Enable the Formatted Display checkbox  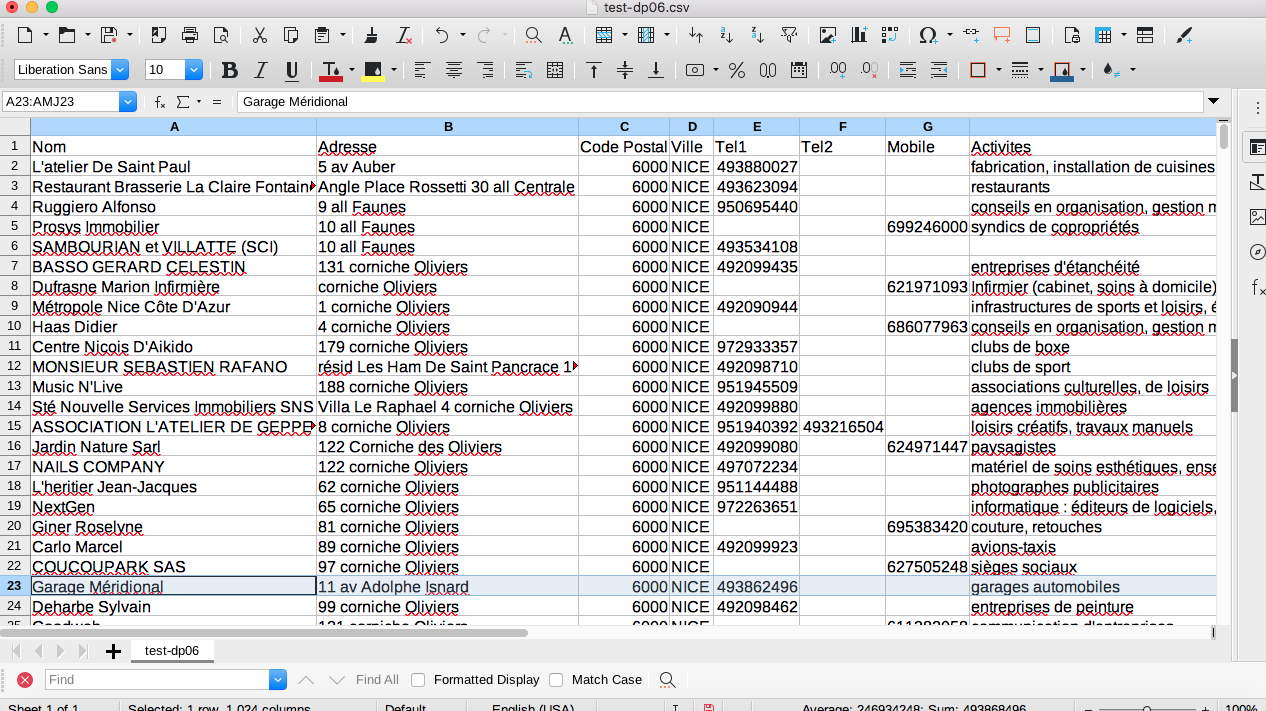click(x=418, y=680)
